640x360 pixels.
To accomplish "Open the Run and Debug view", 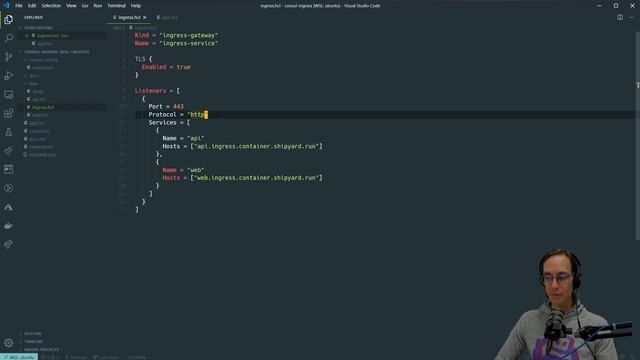I will 9,76.
